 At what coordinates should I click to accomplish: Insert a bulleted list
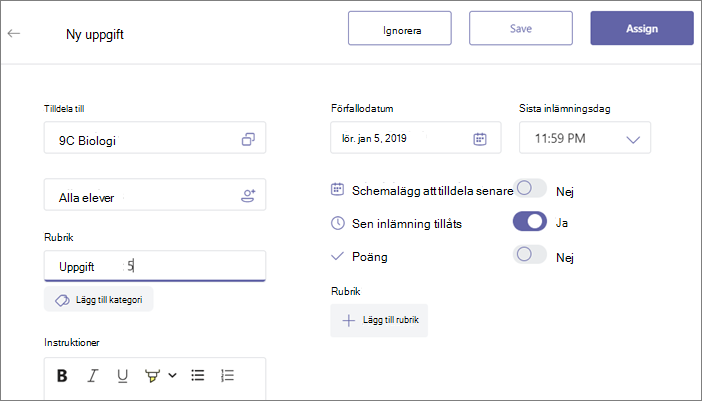click(x=197, y=375)
